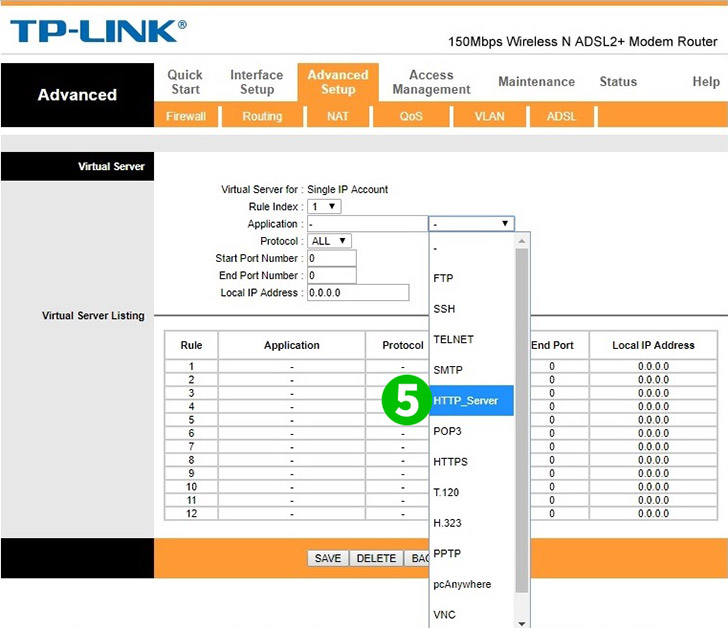Choose VNC from the application list
Viewport: 728px width, 628px height.
tap(471, 615)
